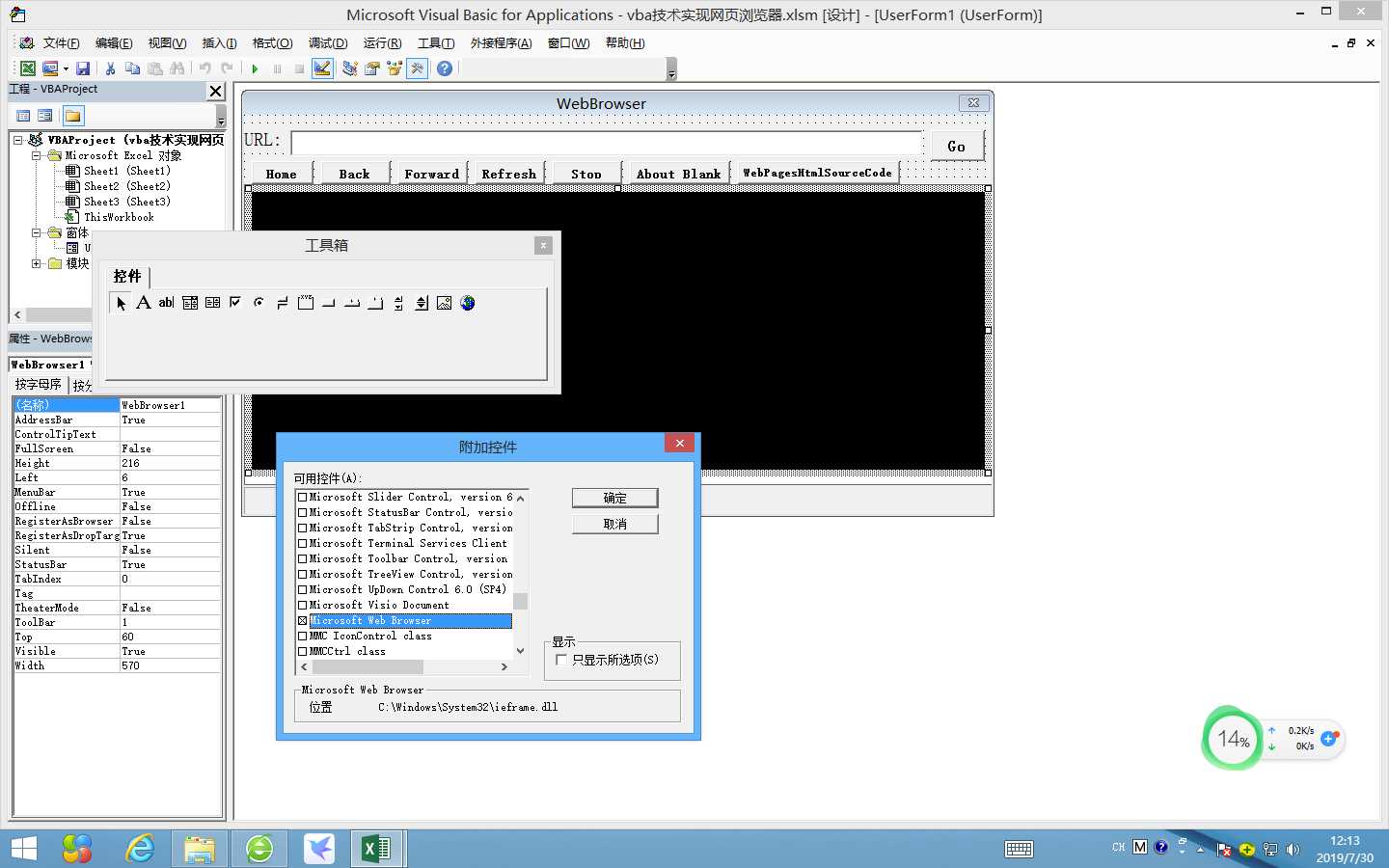Click the View Microsoft Excel toolbar icon
The width and height of the screenshot is (1389, 868).
(28, 68)
